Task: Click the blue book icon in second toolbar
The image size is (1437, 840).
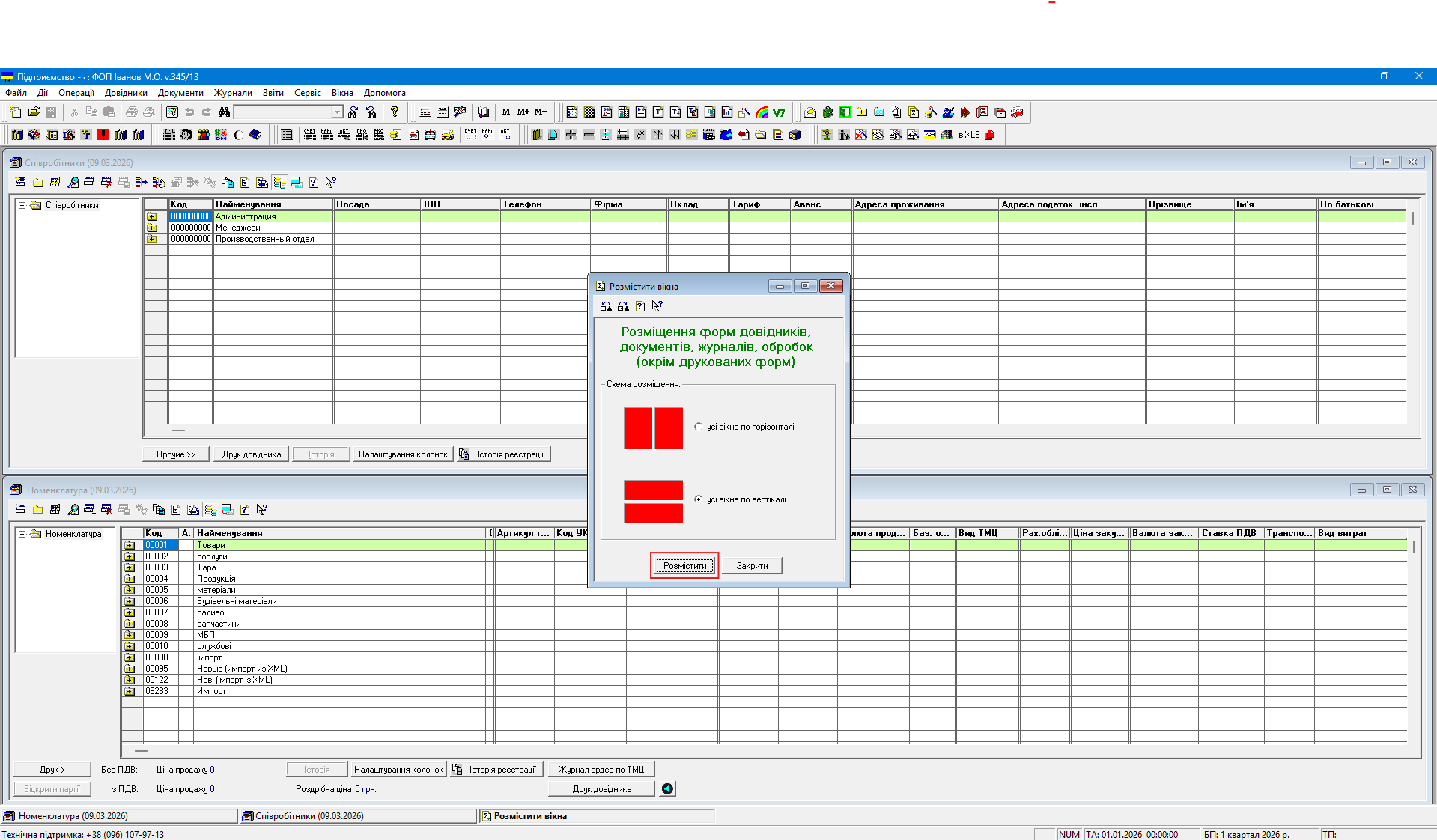Action: click(255, 135)
